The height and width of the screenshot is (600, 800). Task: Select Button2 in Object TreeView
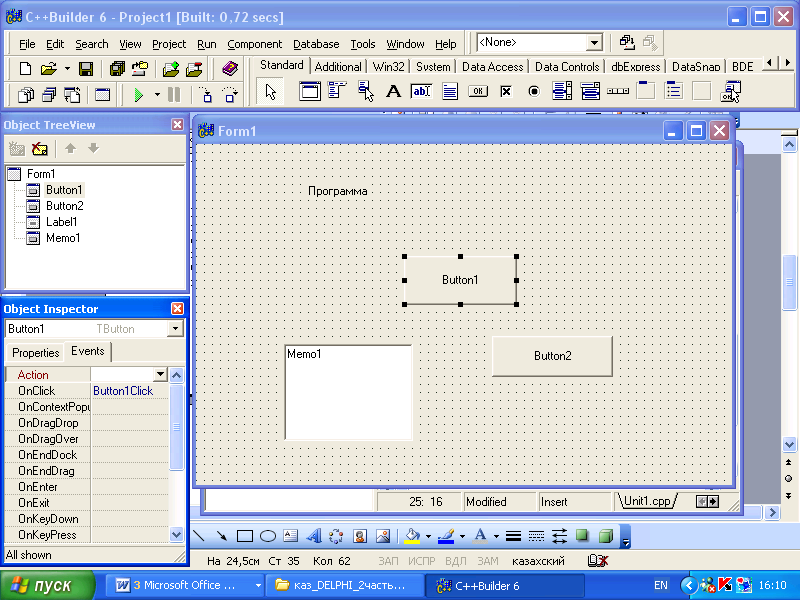pos(64,206)
